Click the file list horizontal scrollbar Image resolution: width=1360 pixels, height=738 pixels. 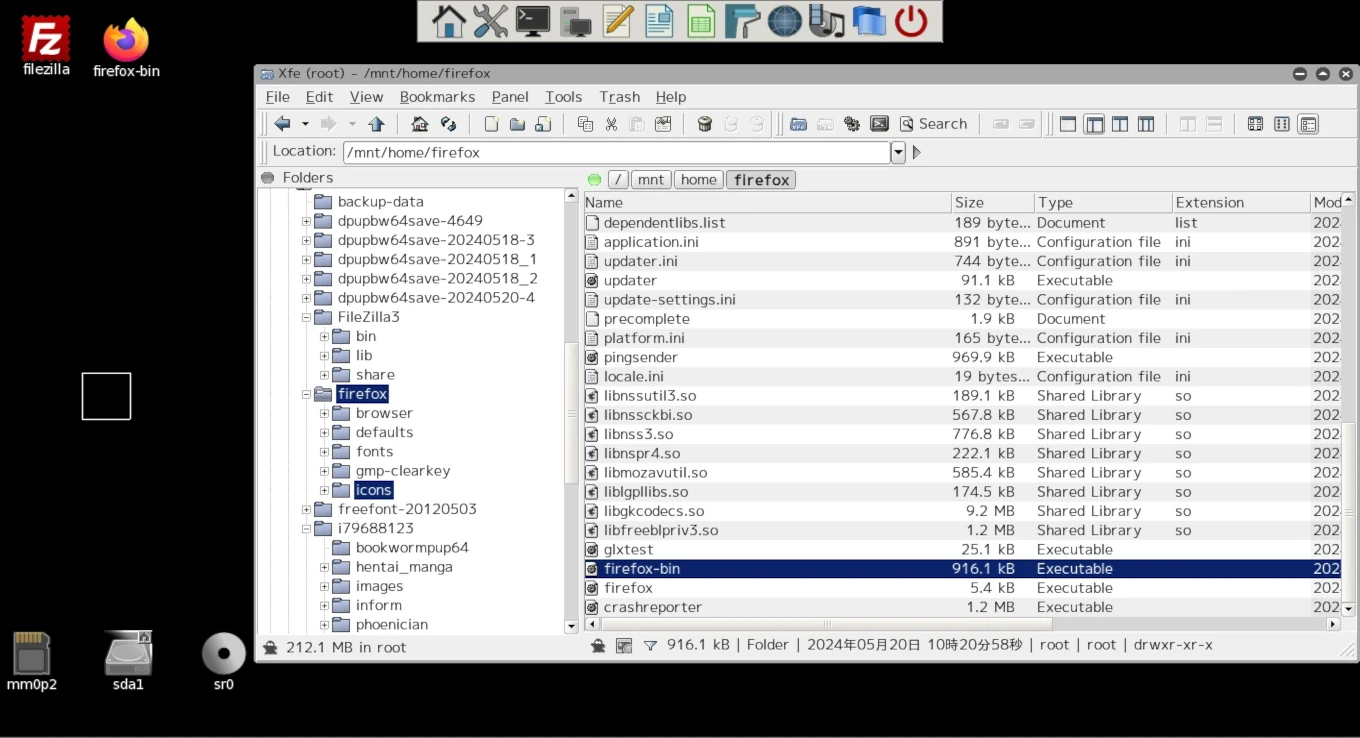coord(825,624)
